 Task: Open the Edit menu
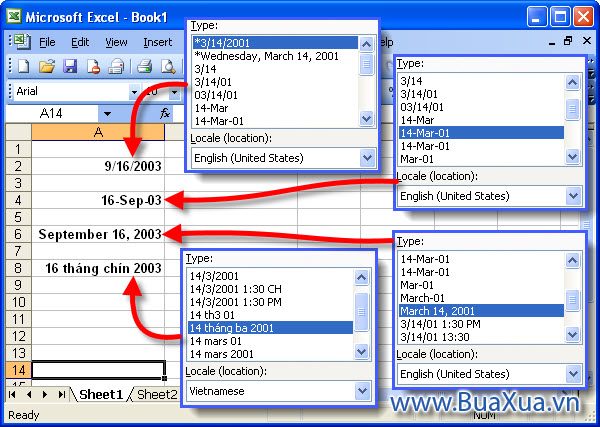point(80,42)
